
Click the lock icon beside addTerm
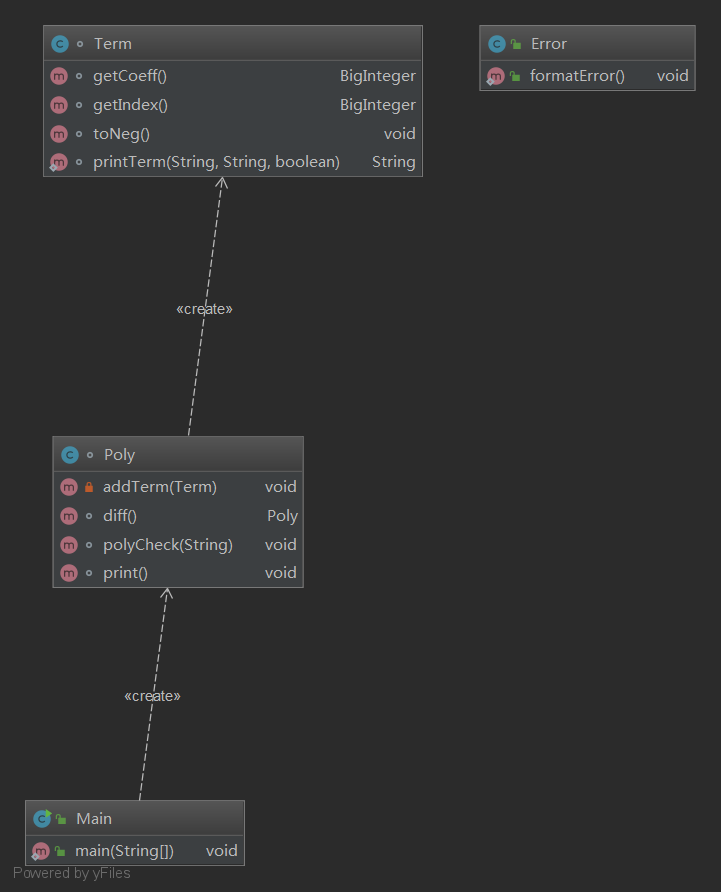coord(89,487)
